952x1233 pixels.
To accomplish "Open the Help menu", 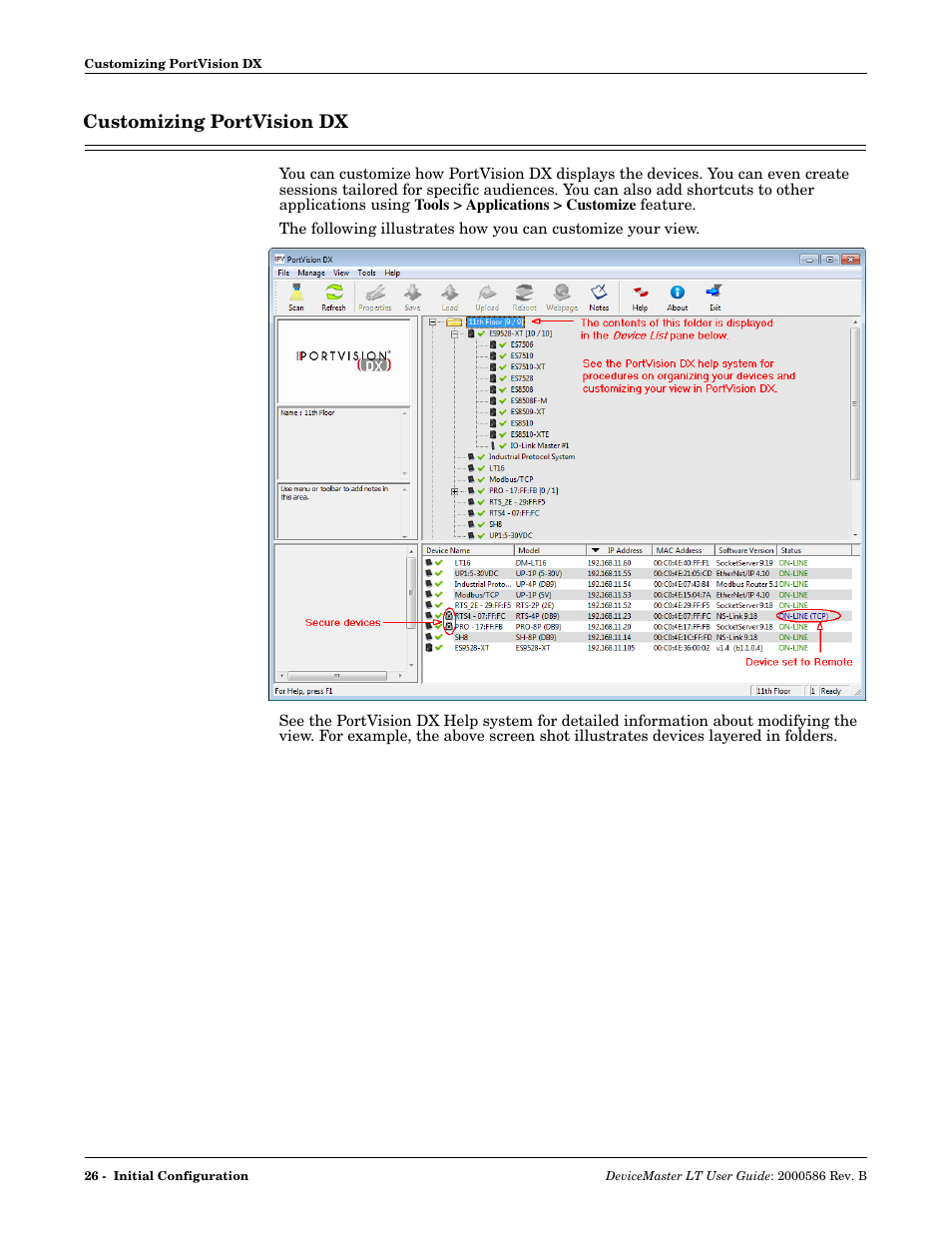I will pos(392,273).
